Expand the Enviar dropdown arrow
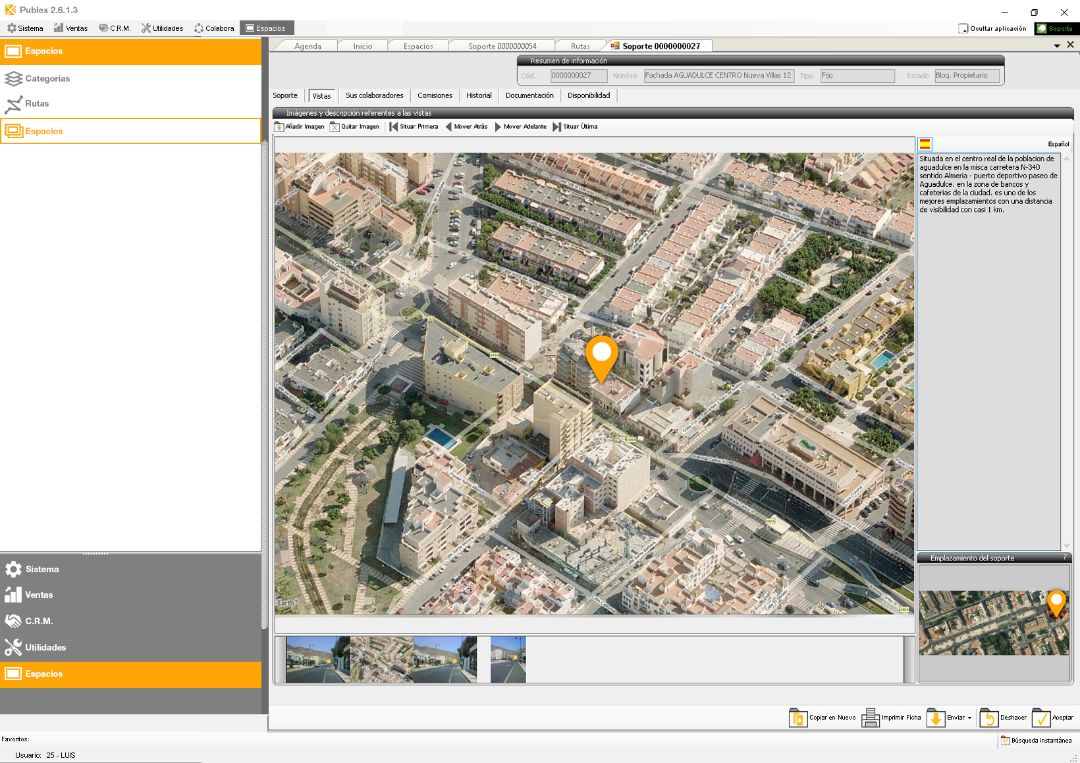Screen dimensions: 1080x763 point(969,718)
